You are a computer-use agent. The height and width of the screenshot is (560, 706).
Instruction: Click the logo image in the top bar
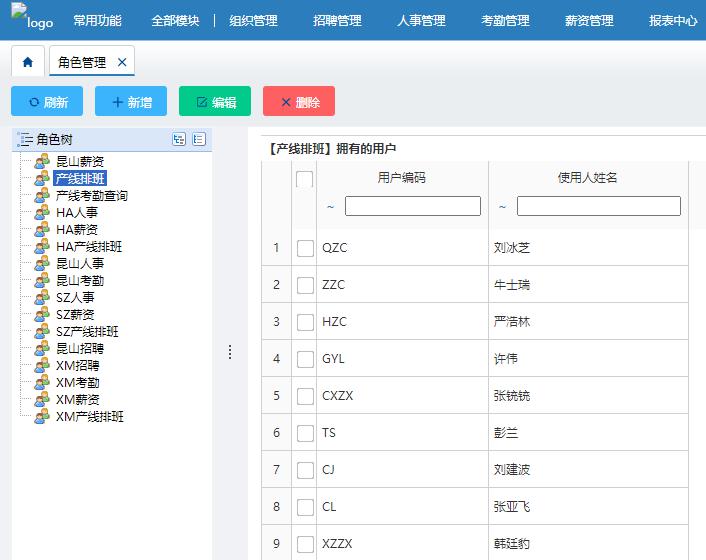31,20
